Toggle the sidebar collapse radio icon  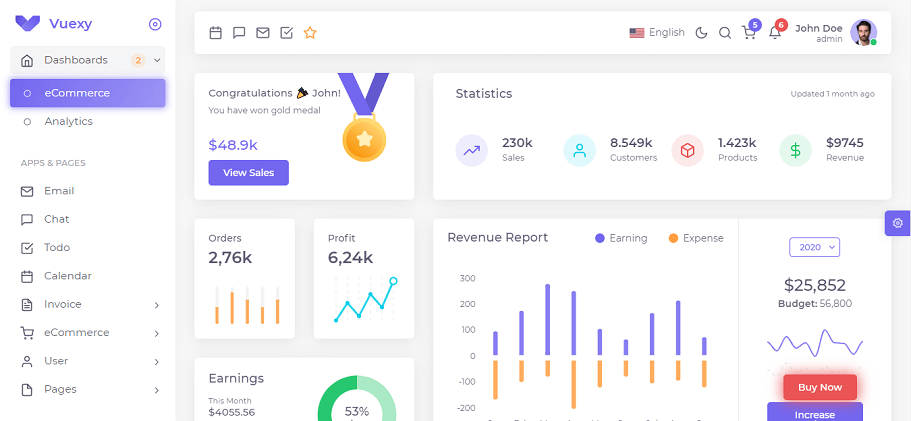(x=155, y=24)
